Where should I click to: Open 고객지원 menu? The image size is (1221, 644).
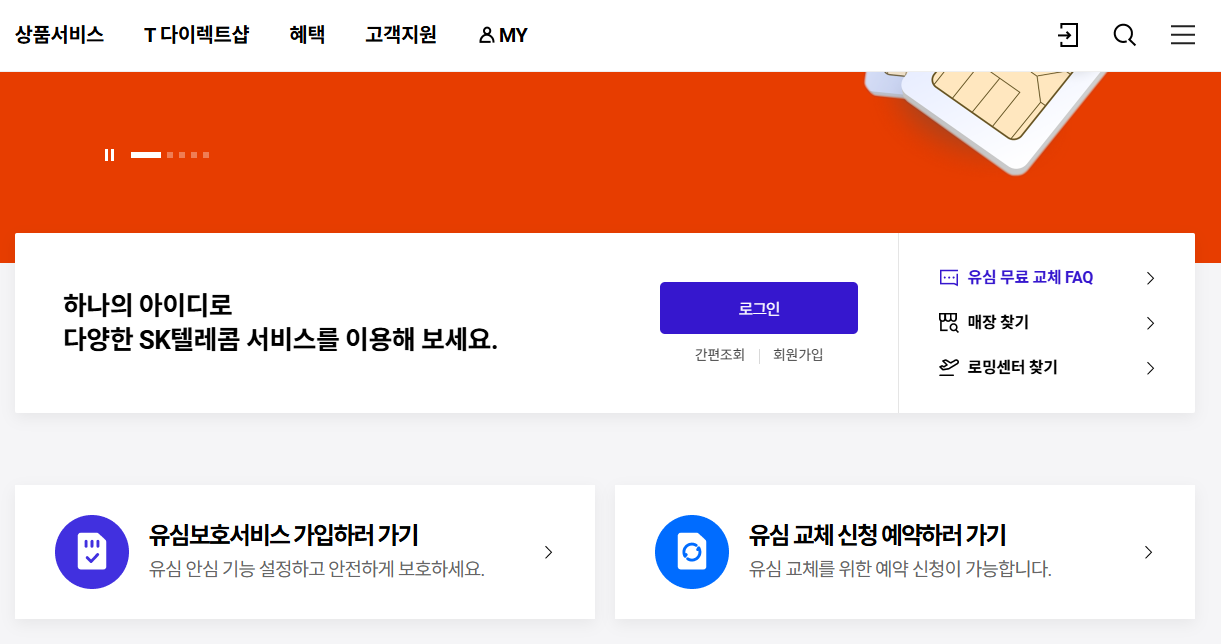click(x=401, y=35)
